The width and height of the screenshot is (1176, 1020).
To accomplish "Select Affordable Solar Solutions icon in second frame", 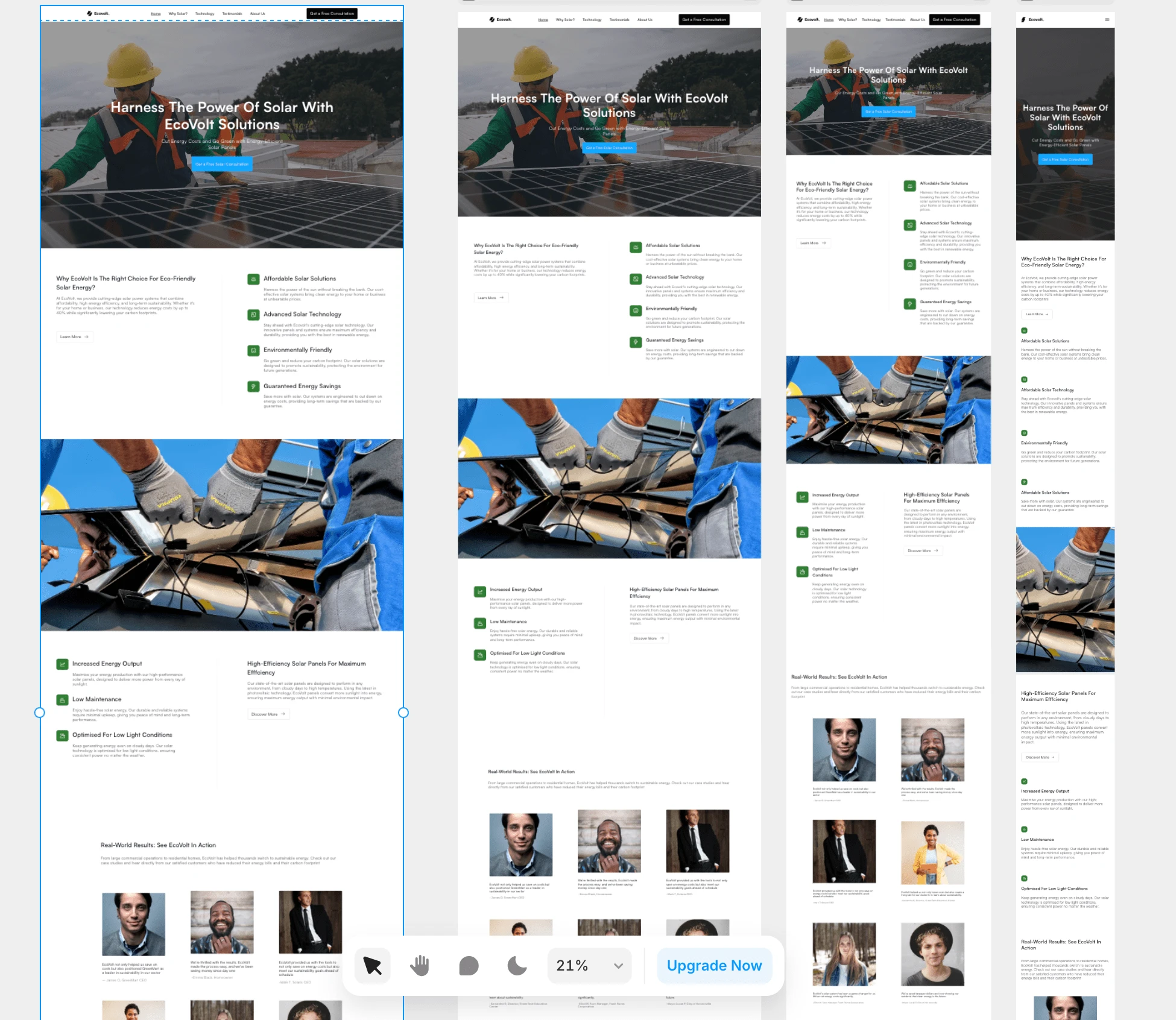I will click(635, 247).
